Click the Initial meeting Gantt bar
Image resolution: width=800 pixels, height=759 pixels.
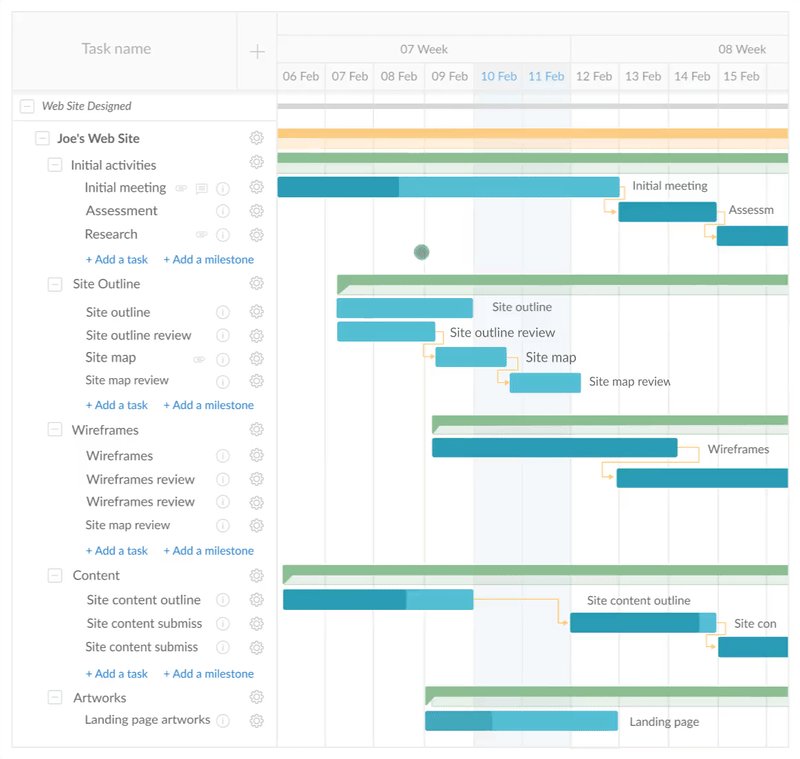[448, 187]
